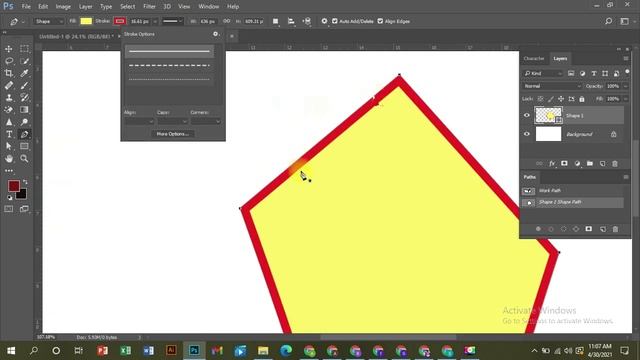Click the yellow Fill color swatch
Viewport: 640px width, 360px height.
(x=86, y=21)
